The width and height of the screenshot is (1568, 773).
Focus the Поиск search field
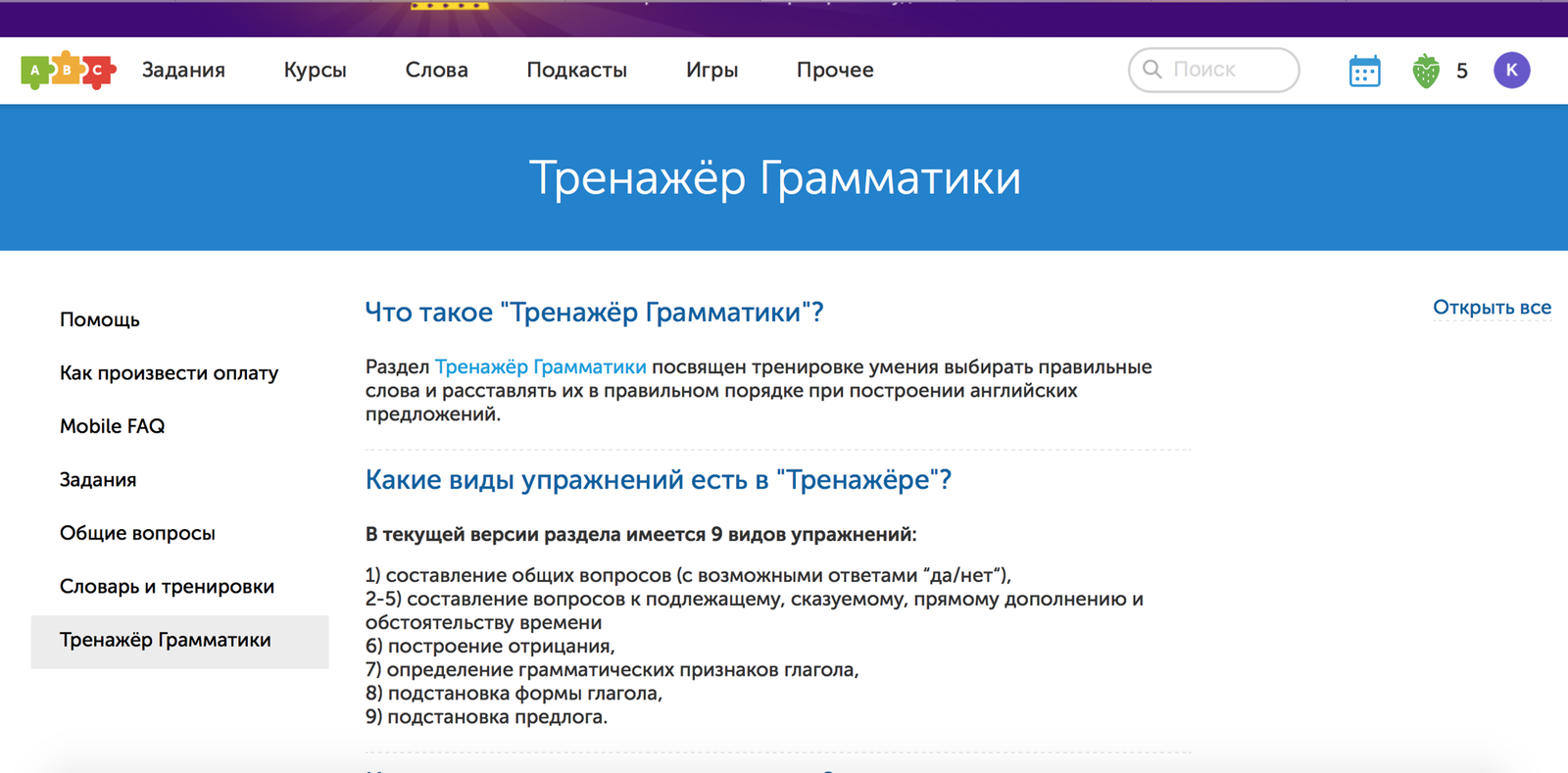tap(1213, 70)
